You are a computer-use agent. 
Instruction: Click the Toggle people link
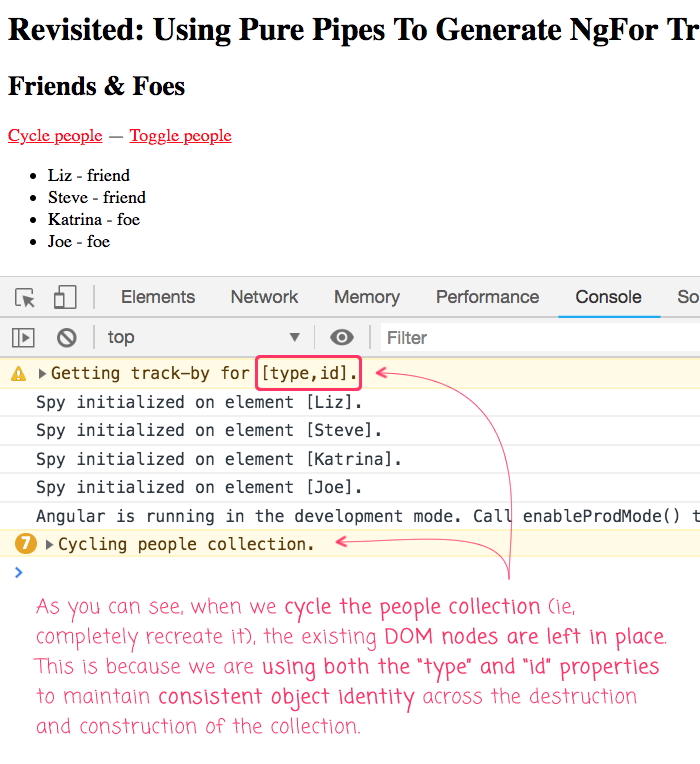[180, 135]
